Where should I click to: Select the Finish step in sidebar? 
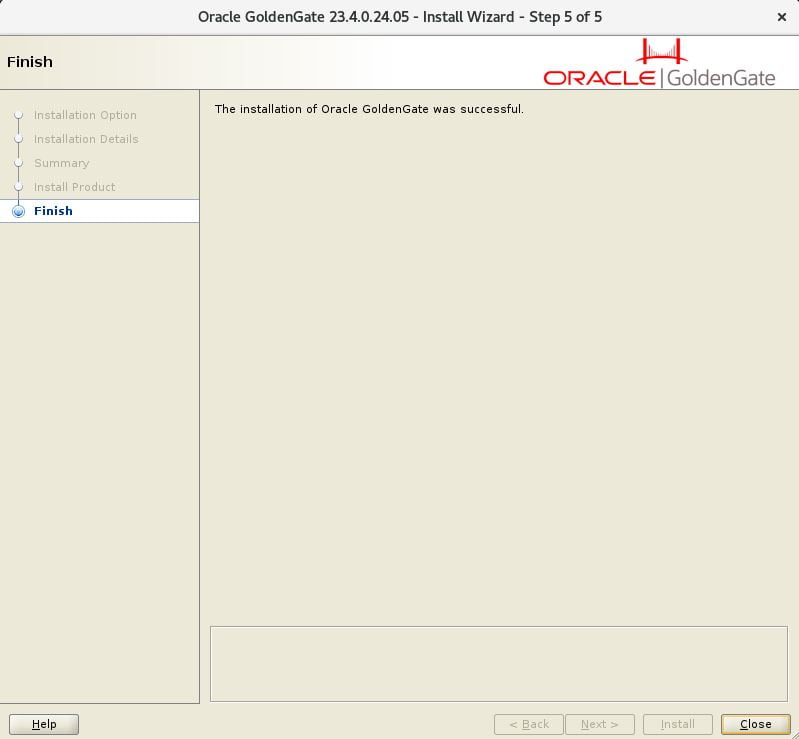point(99,211)
